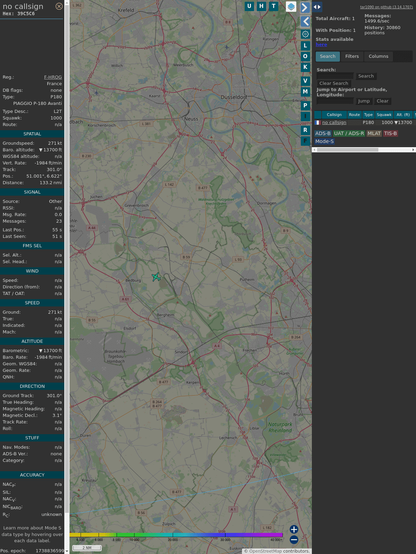Click the Search button beside search field
The width and height of the screenshot is (416, 554).
(x=366, y=76)
